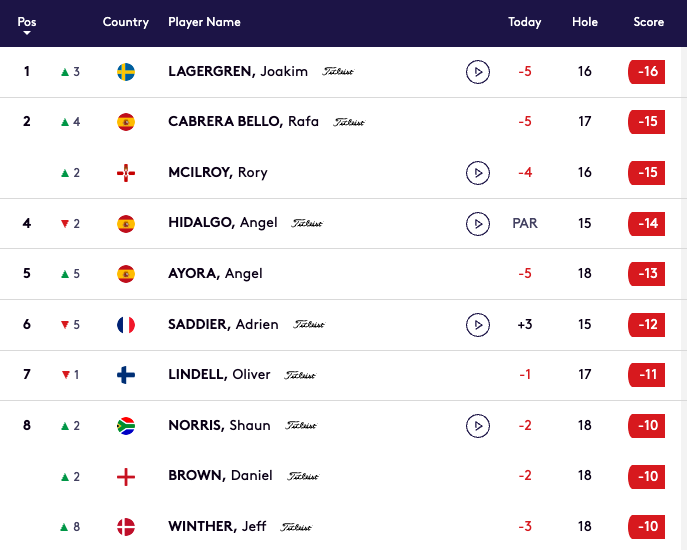Click Northern Ireland flag beside McIlroy
This screenshot has width=687, height=550.
coord(126,173)
